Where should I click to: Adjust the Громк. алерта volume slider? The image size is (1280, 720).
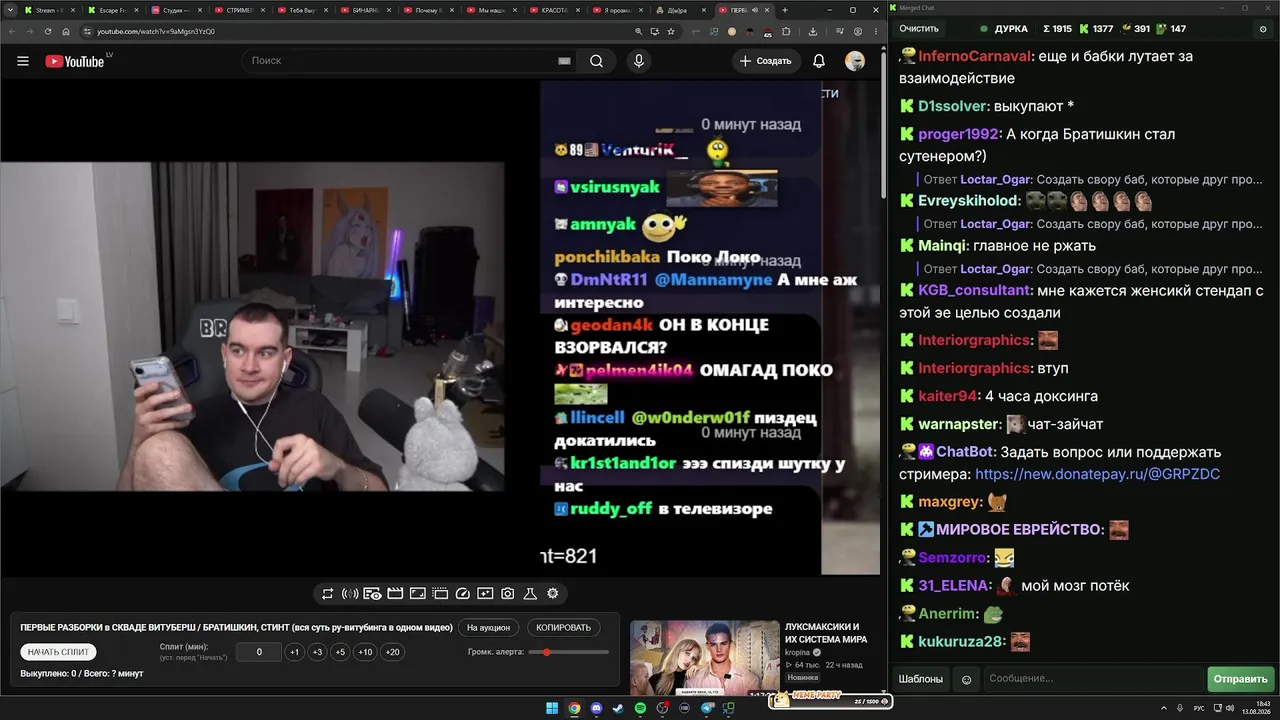point(569,652)
